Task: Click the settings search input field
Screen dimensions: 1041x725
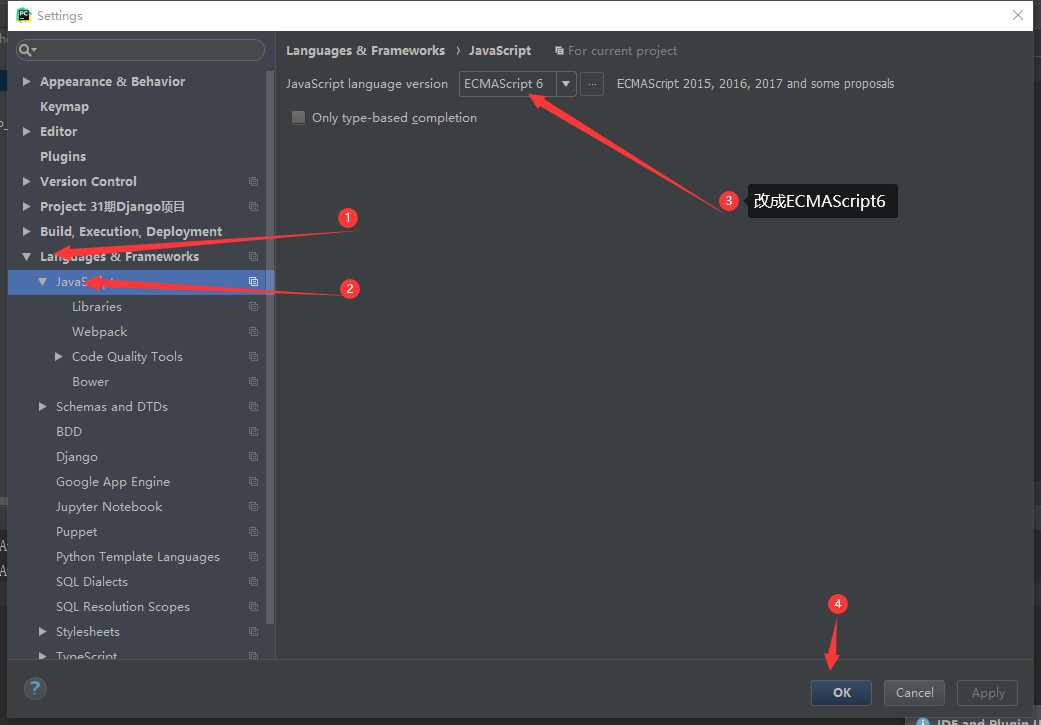Action: tap(141, 50)
